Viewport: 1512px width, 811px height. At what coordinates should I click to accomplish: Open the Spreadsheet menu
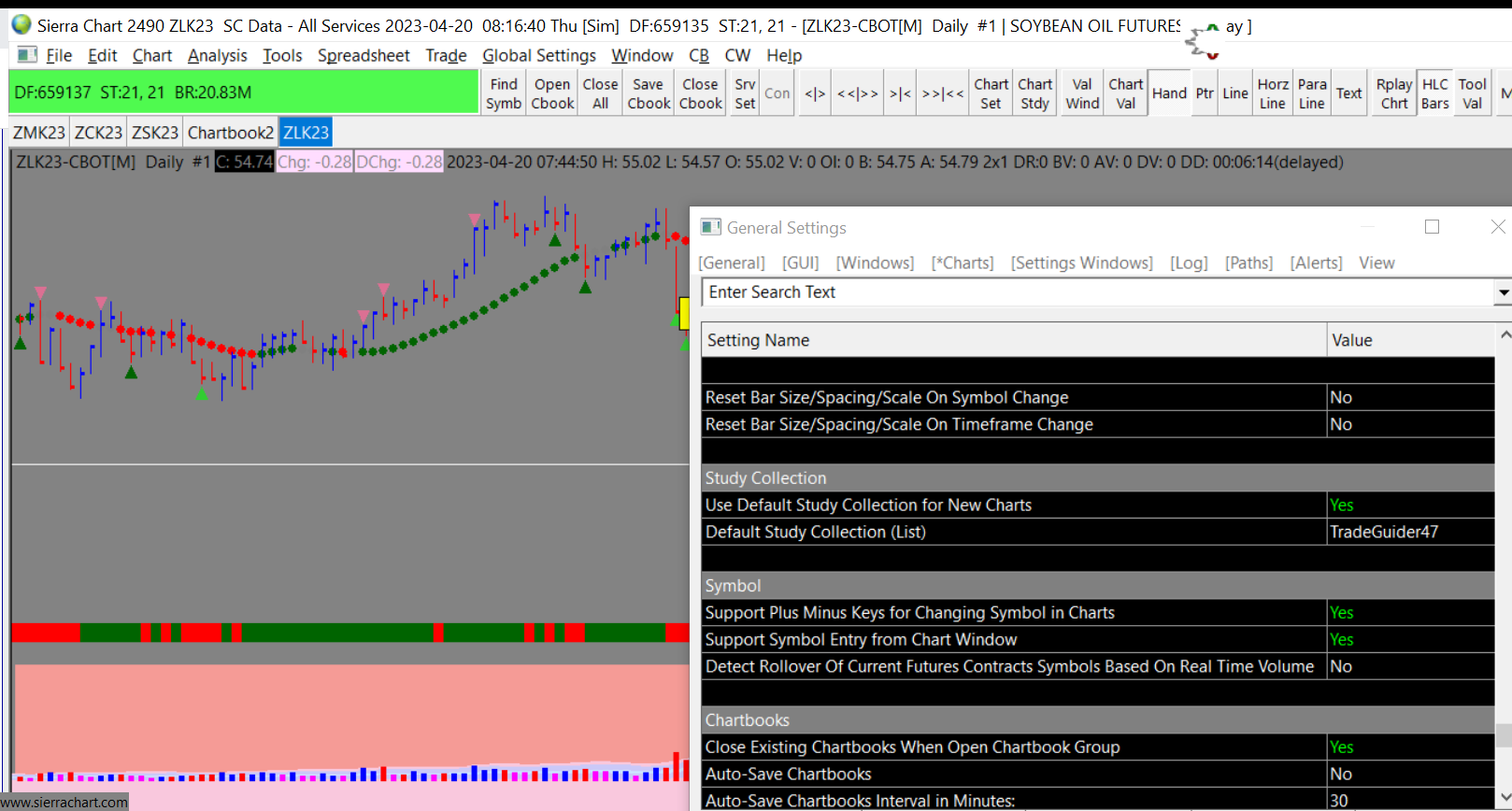[364, 55]
